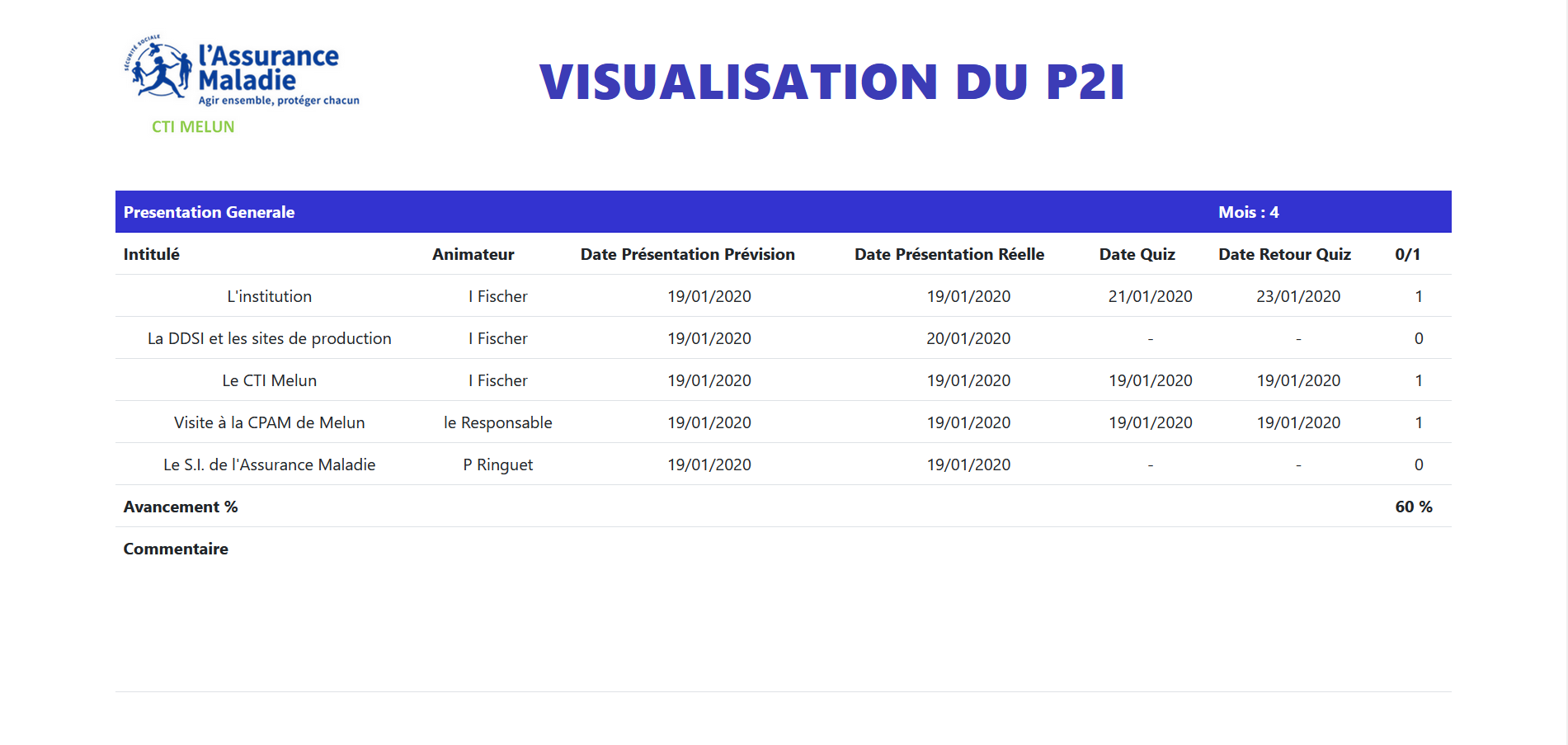Screen dimensions: 1568x745
Task: Select the 'Le CTI Melun' row title
Action: pos(270,380)
